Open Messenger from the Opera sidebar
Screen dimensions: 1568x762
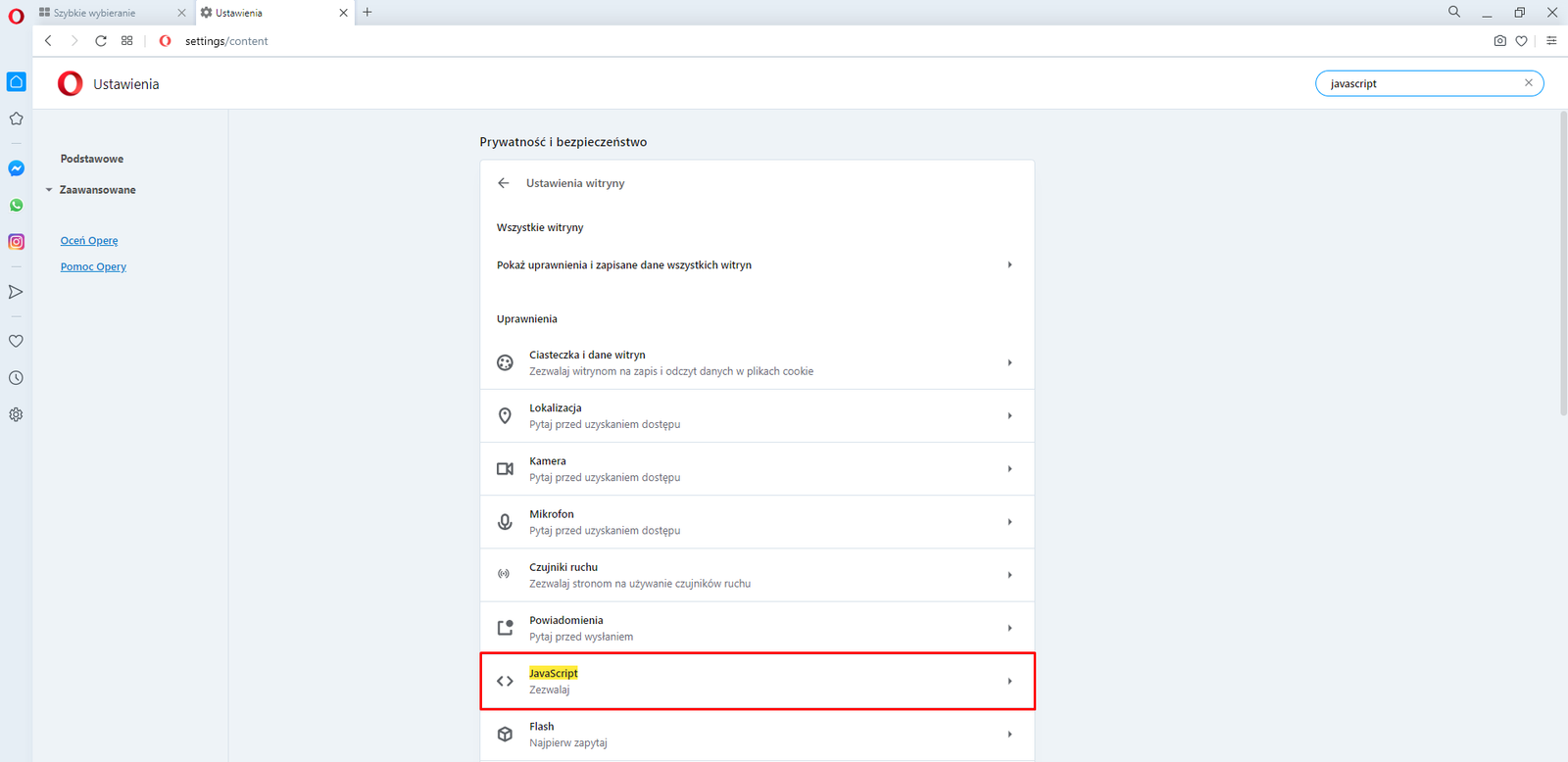pyautogui.click(x=16, y=168)
